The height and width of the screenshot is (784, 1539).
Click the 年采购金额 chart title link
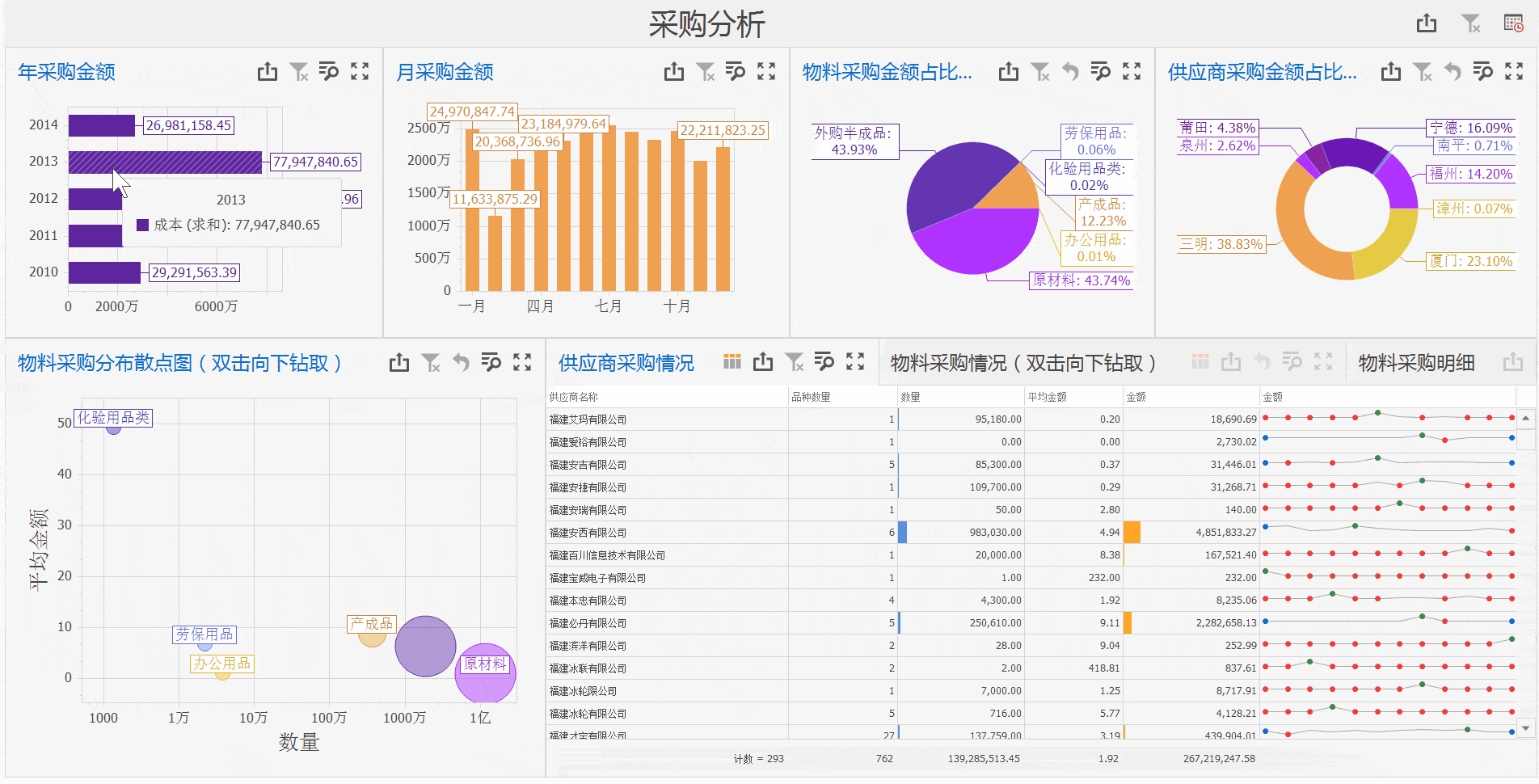(65, 71)
